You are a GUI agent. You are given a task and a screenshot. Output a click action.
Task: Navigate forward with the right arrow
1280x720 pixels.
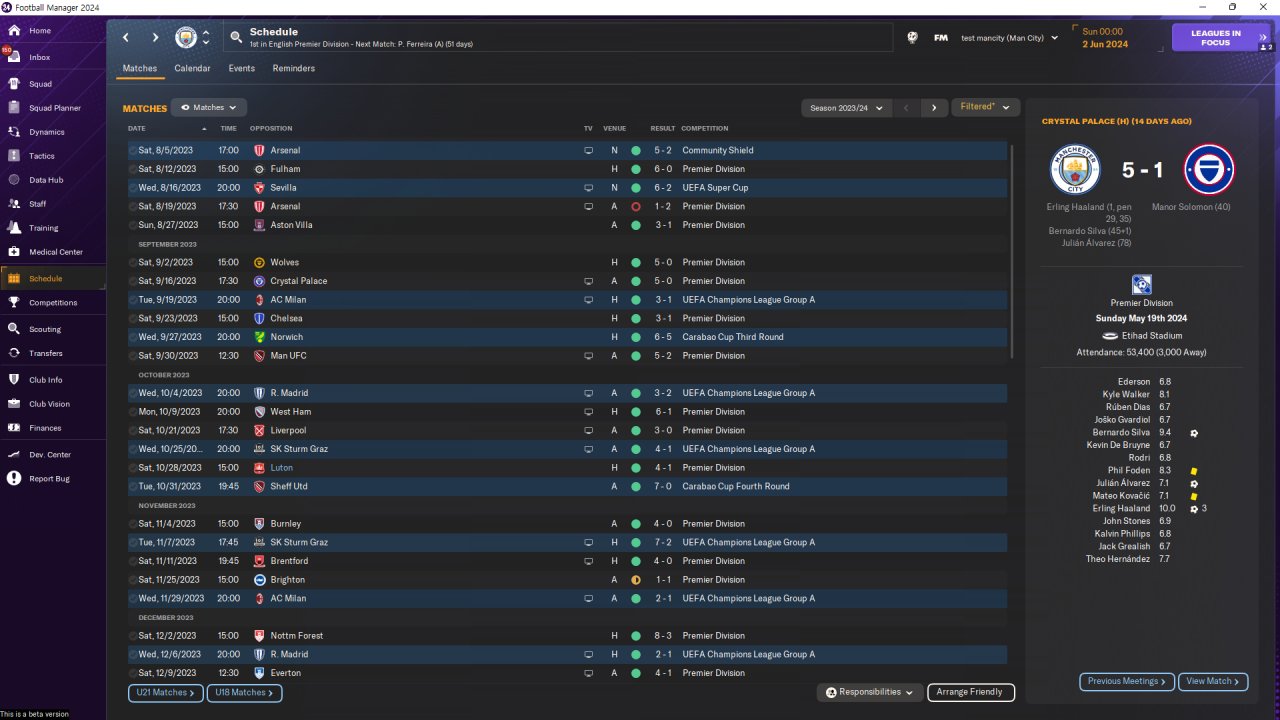155,38
